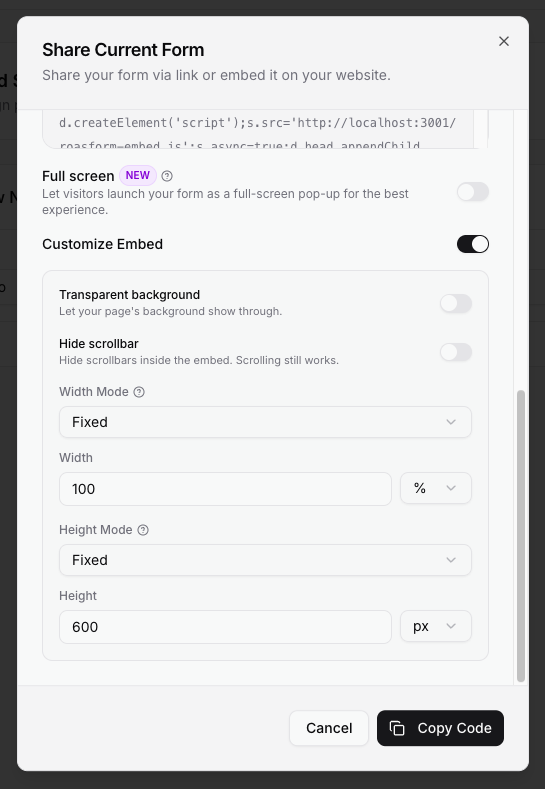Click the dialog vertical scrollbar thumb
This screenshot has width=545, height=789.
(521, 536)
